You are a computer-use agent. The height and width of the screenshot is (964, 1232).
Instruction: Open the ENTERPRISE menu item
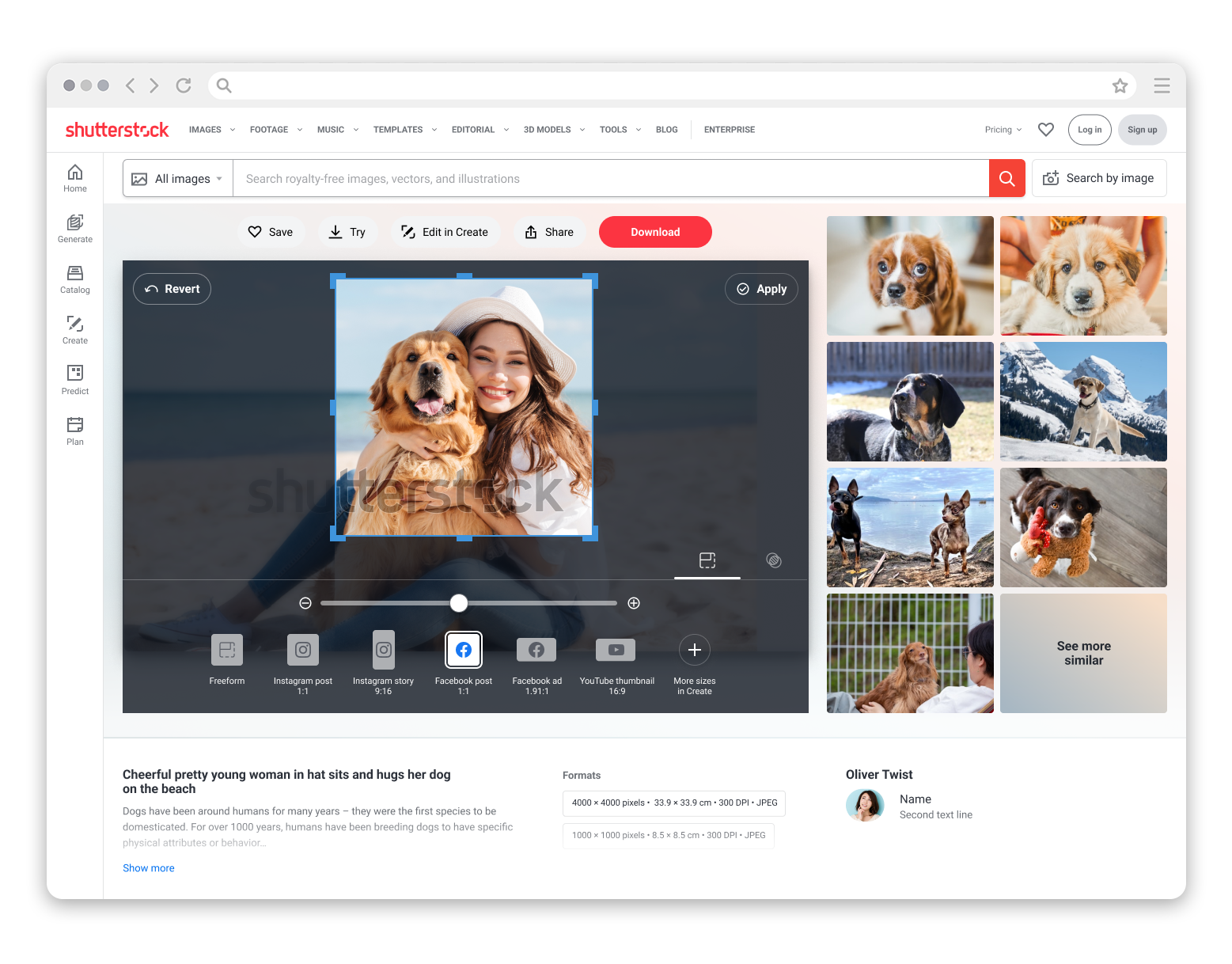(x=730, y=130)
